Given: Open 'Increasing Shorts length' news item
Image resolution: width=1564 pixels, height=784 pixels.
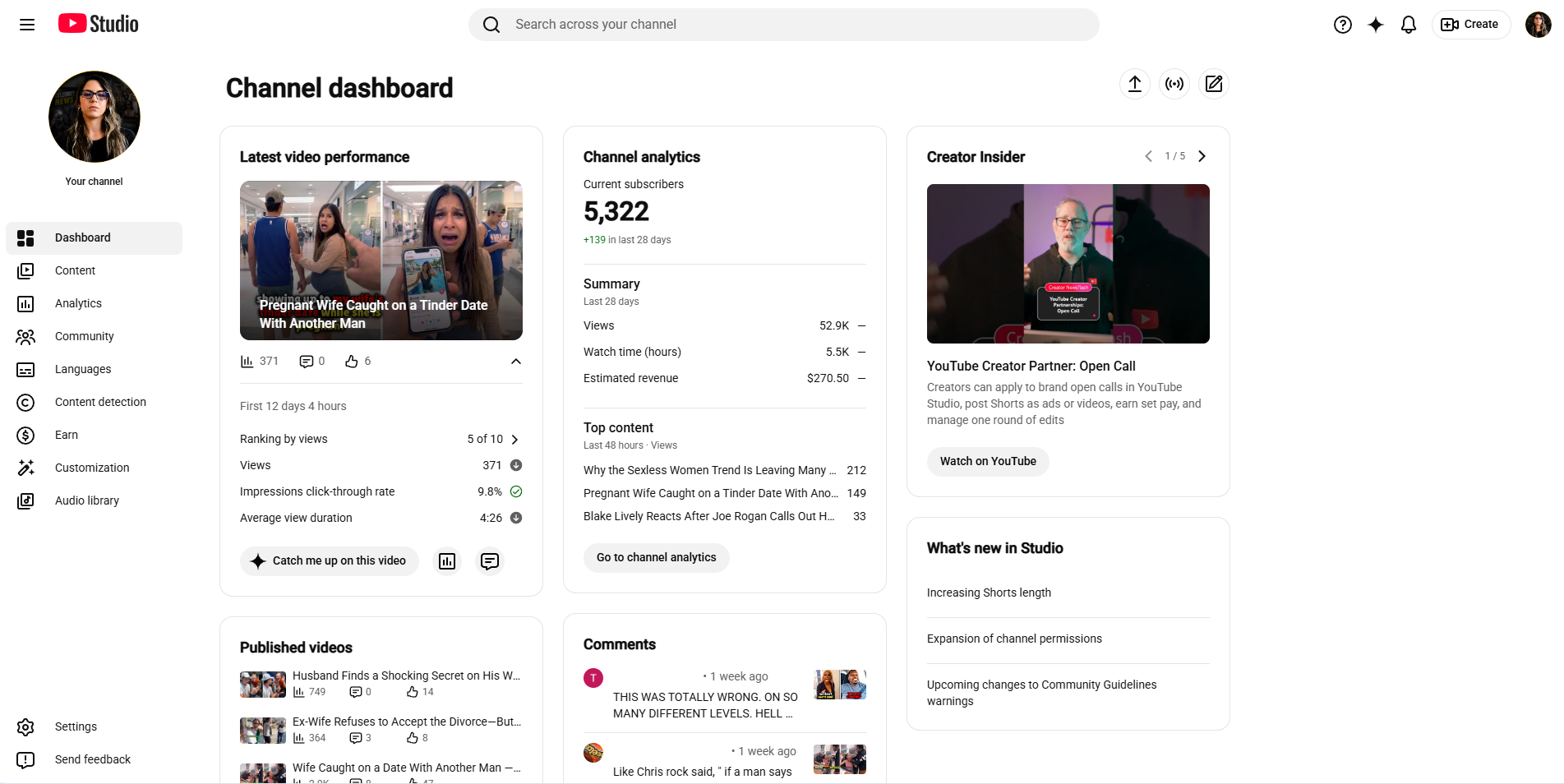Looking at the screenshot, I should [x=989, y=593].
